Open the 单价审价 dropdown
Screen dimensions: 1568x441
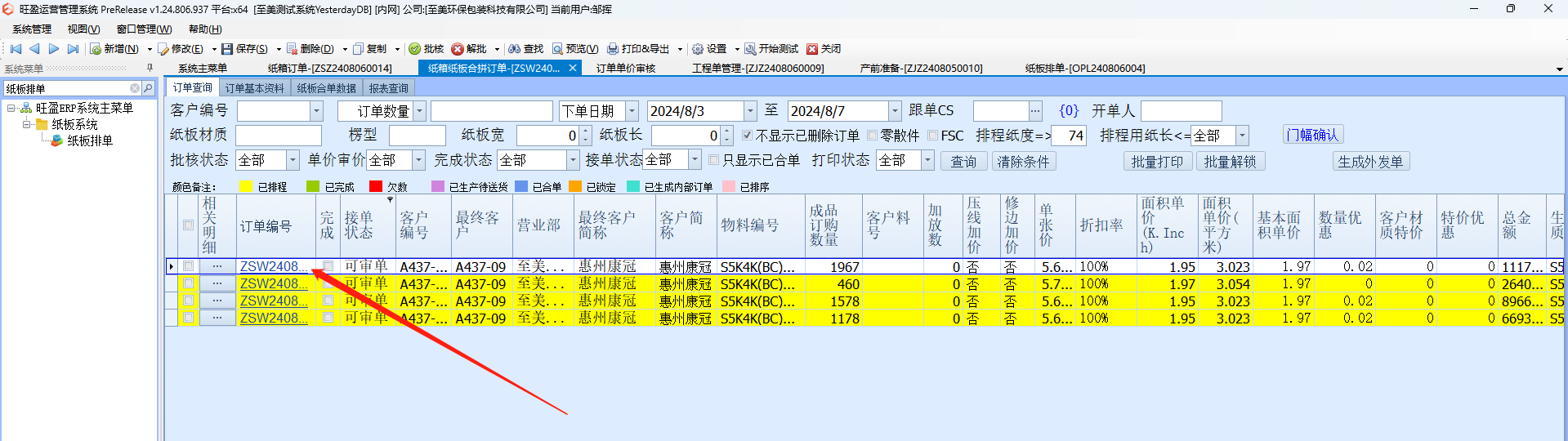418,160
